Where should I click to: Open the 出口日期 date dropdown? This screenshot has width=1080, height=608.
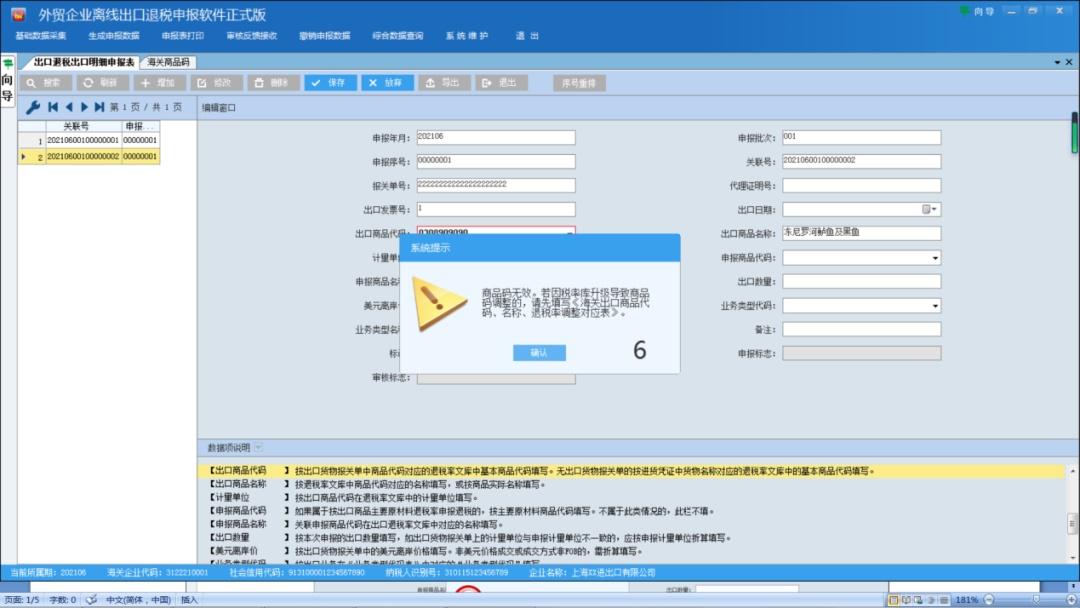[935, 210]
